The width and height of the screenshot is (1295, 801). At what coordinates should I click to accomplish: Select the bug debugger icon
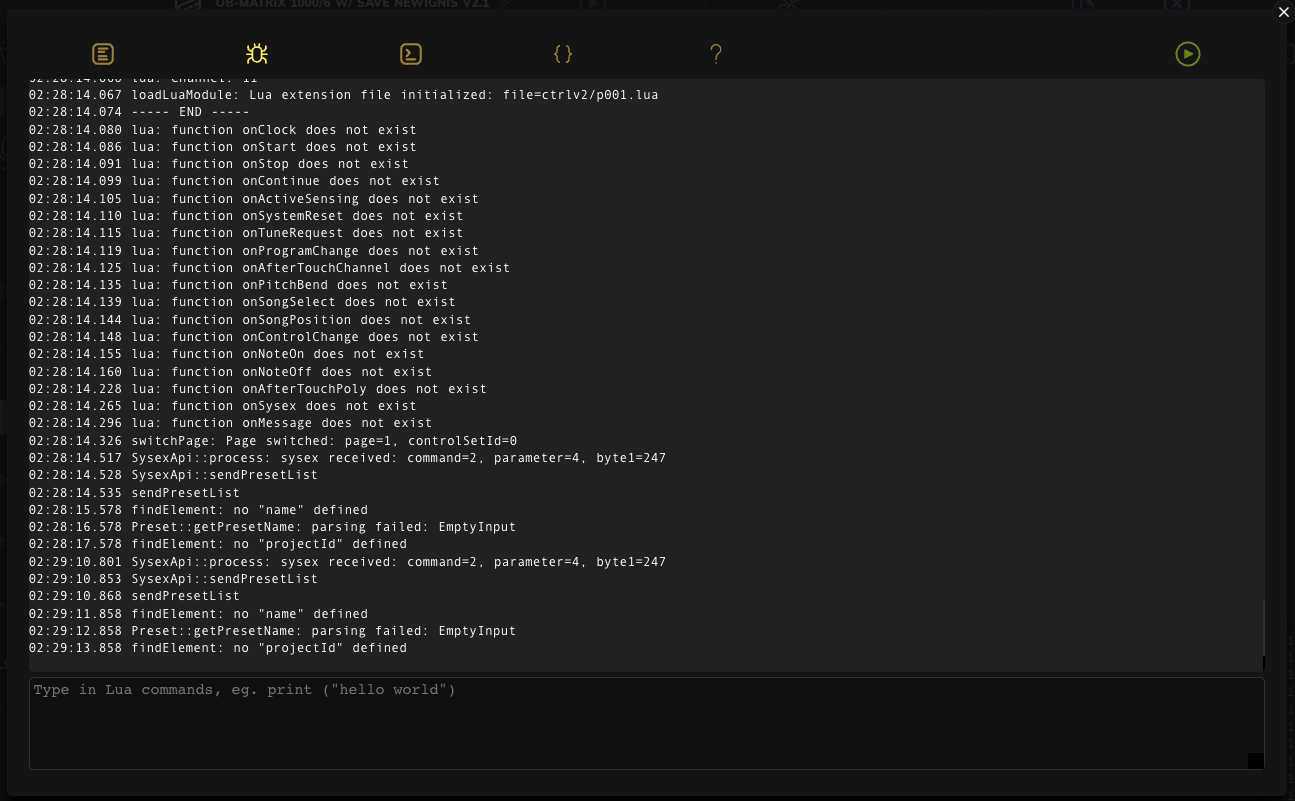tap(257, 54)
